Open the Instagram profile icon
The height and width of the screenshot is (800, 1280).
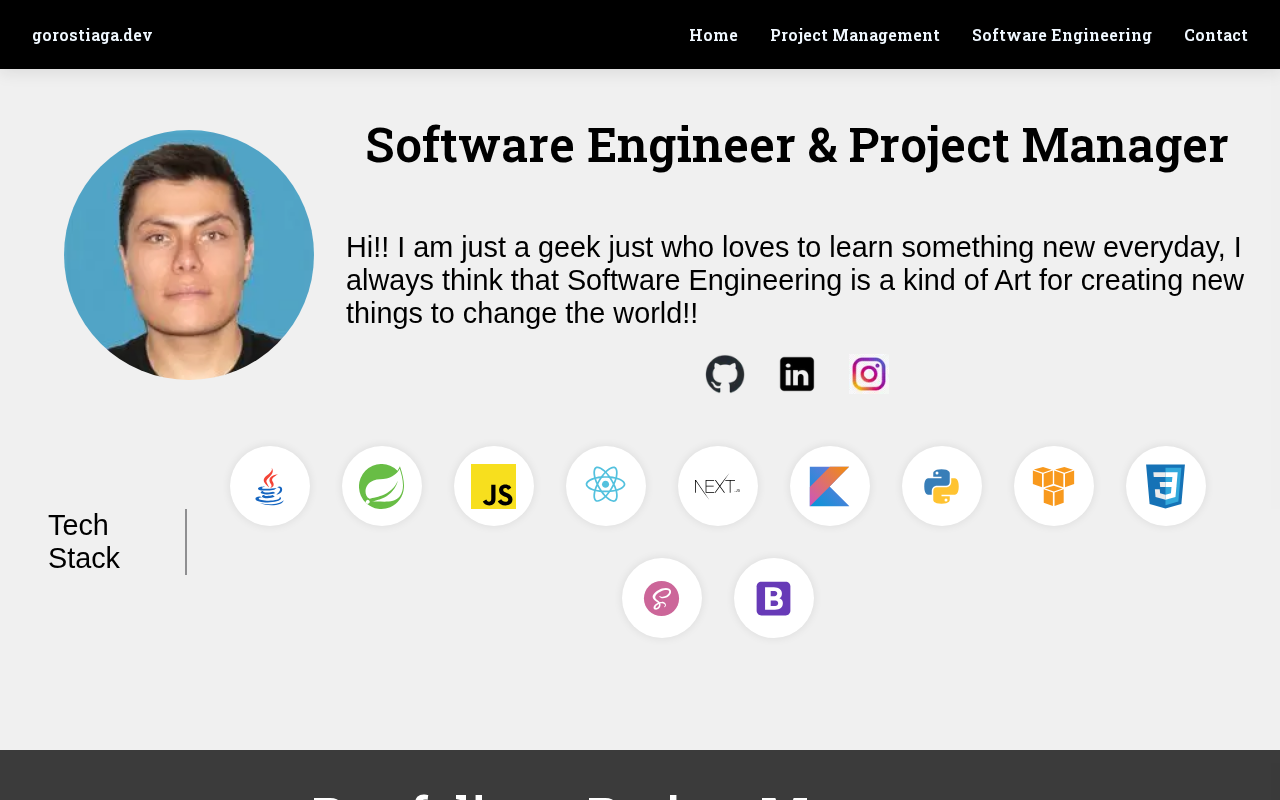pyautogui.click(x=869, y=374)
